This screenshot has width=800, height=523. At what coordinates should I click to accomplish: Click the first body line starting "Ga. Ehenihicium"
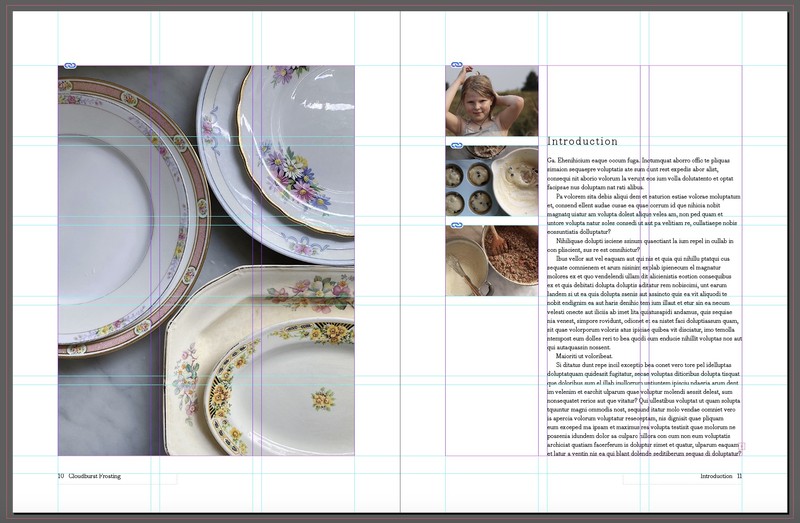point(638,160)
